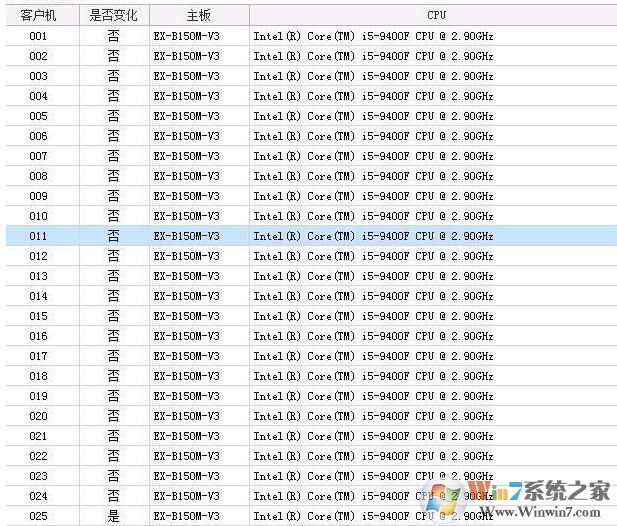The height and width of the screenshot is (526, 617).
Task: Select client number 003
Action: [x=38, y=76]
